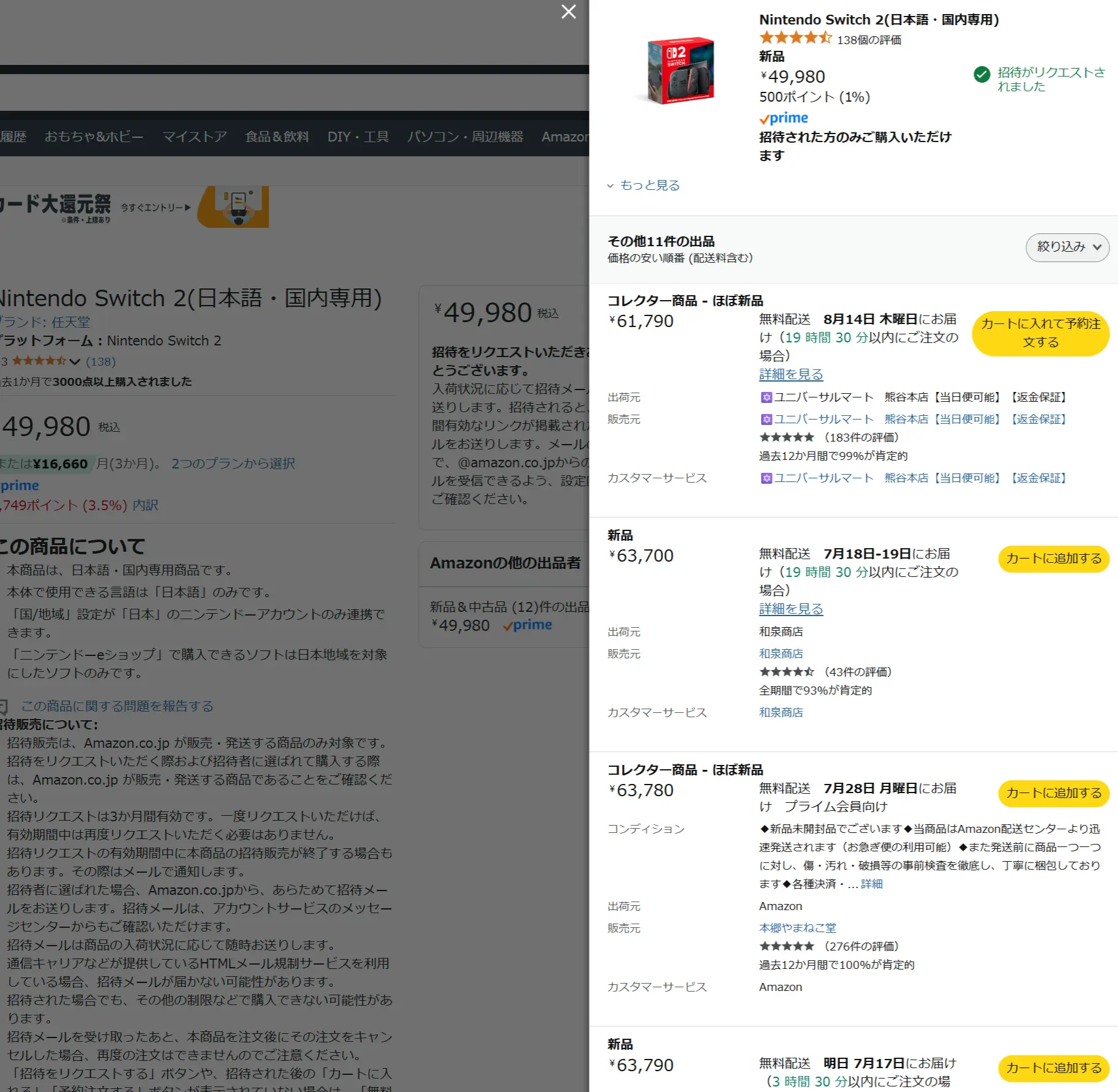1118x1092 pixels.
Task: Click the main page prime badge under installment price
Action: point(18,486)
